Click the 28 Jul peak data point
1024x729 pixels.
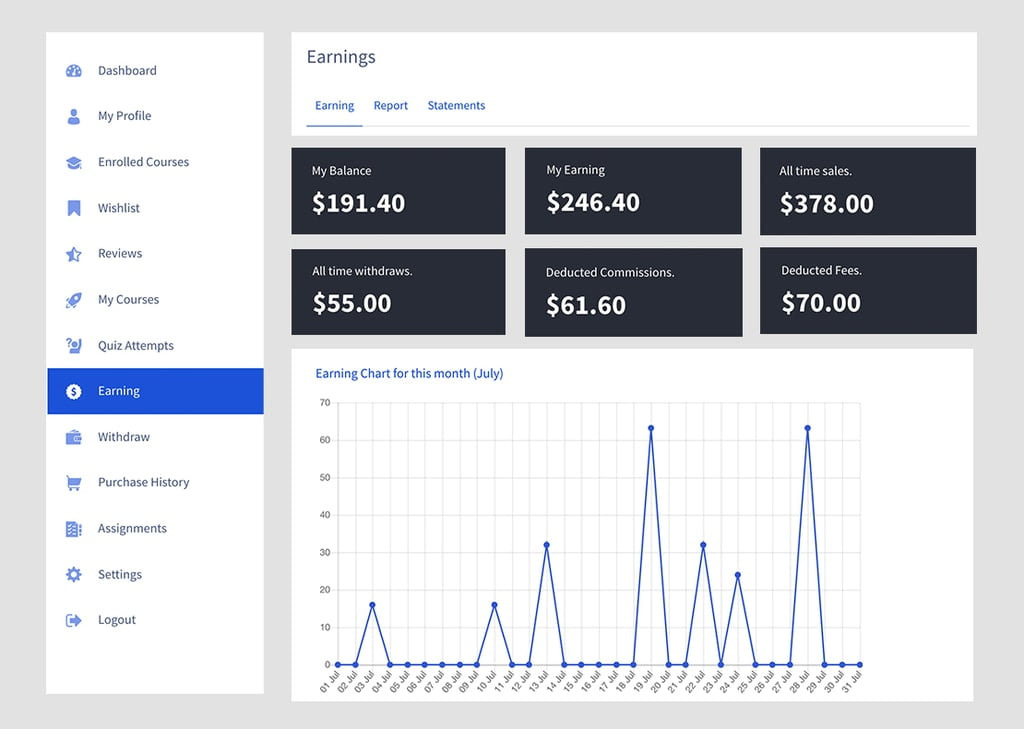807,428
